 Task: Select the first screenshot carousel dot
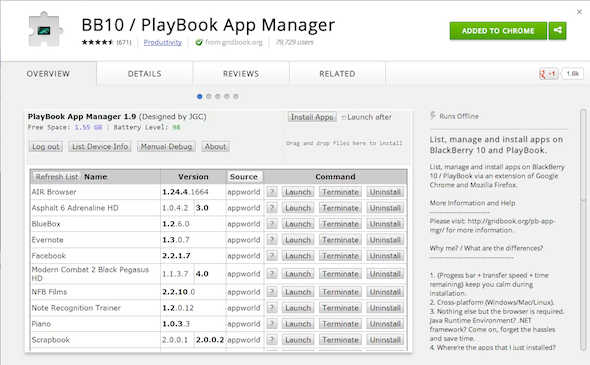tap(199, 96)
